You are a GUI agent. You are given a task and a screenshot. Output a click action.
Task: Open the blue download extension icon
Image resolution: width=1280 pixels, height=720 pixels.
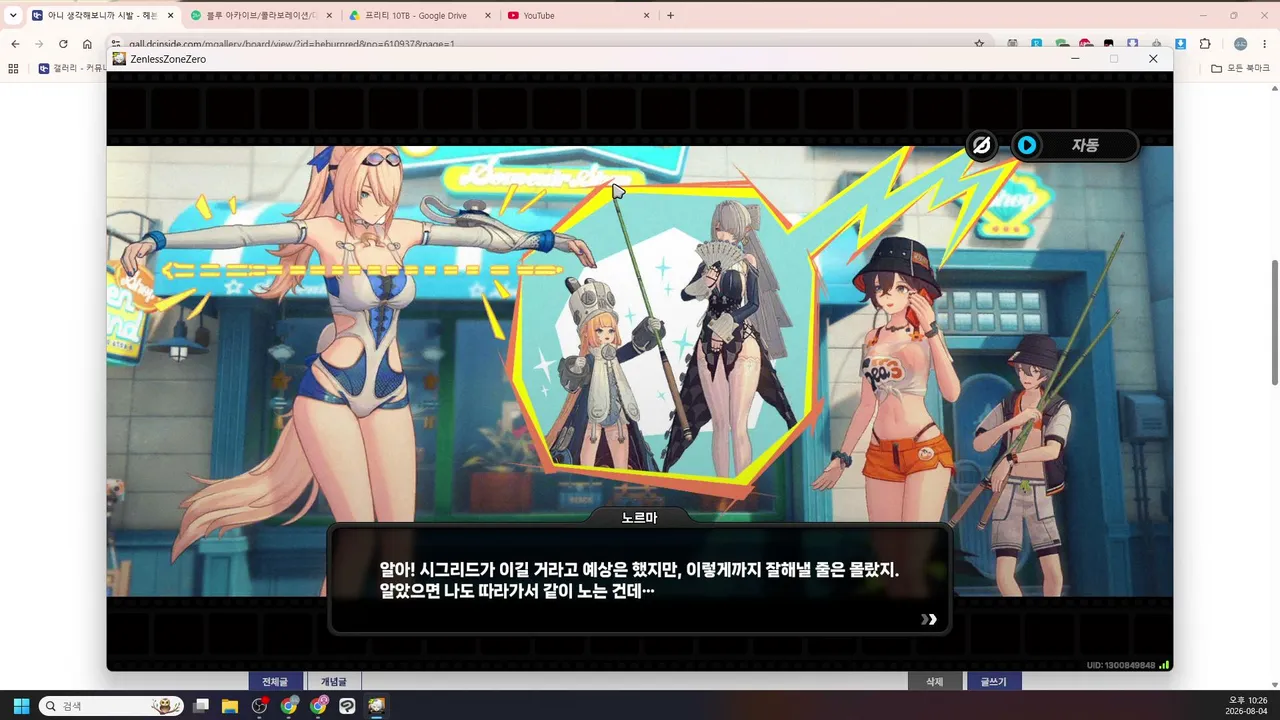pyautogui.click(x=1180, y=44)
